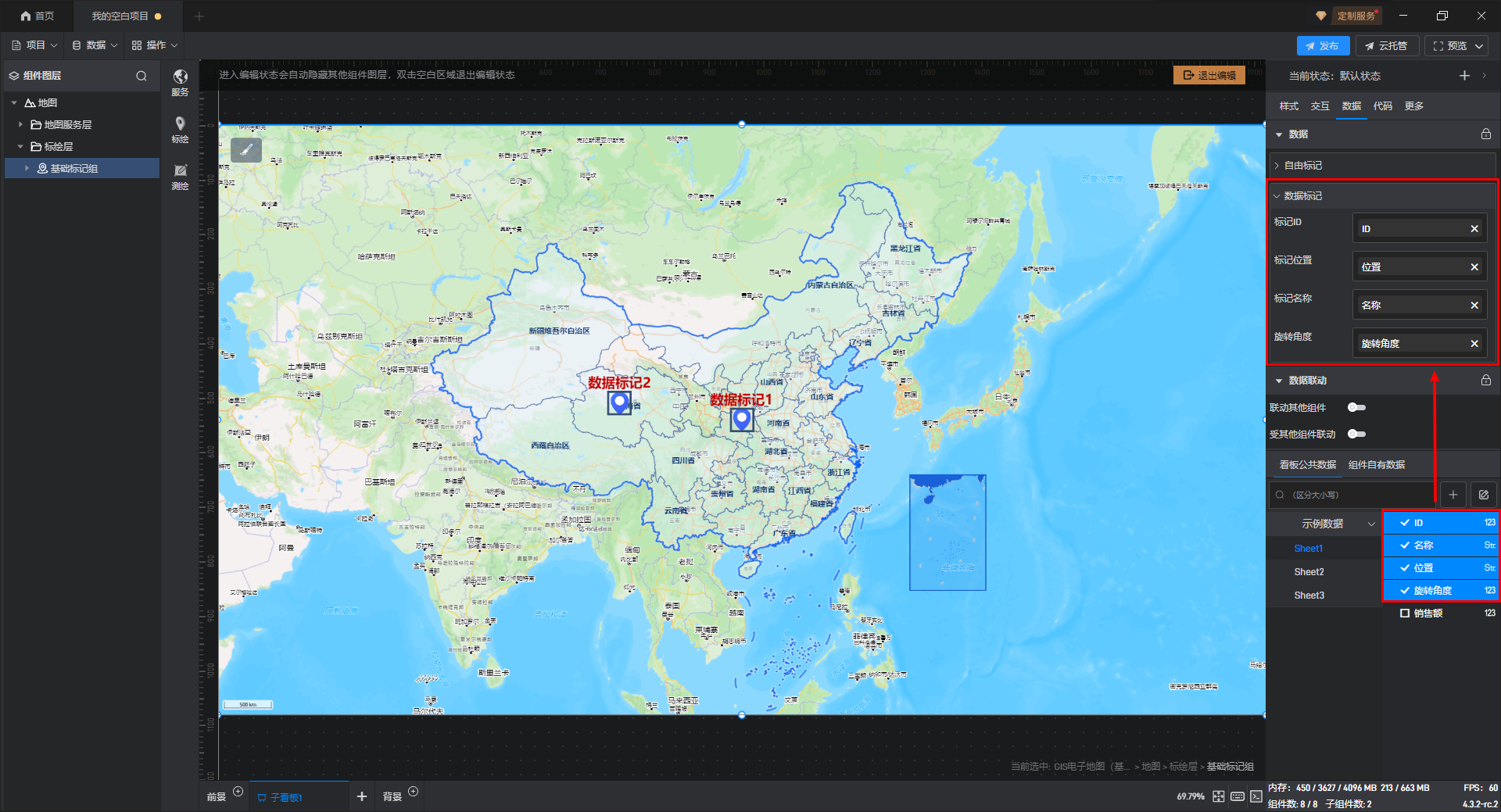Collapse the 数据联动 section
Viewport: 1501px width, 812px height.
click(x=1279, y=381)
